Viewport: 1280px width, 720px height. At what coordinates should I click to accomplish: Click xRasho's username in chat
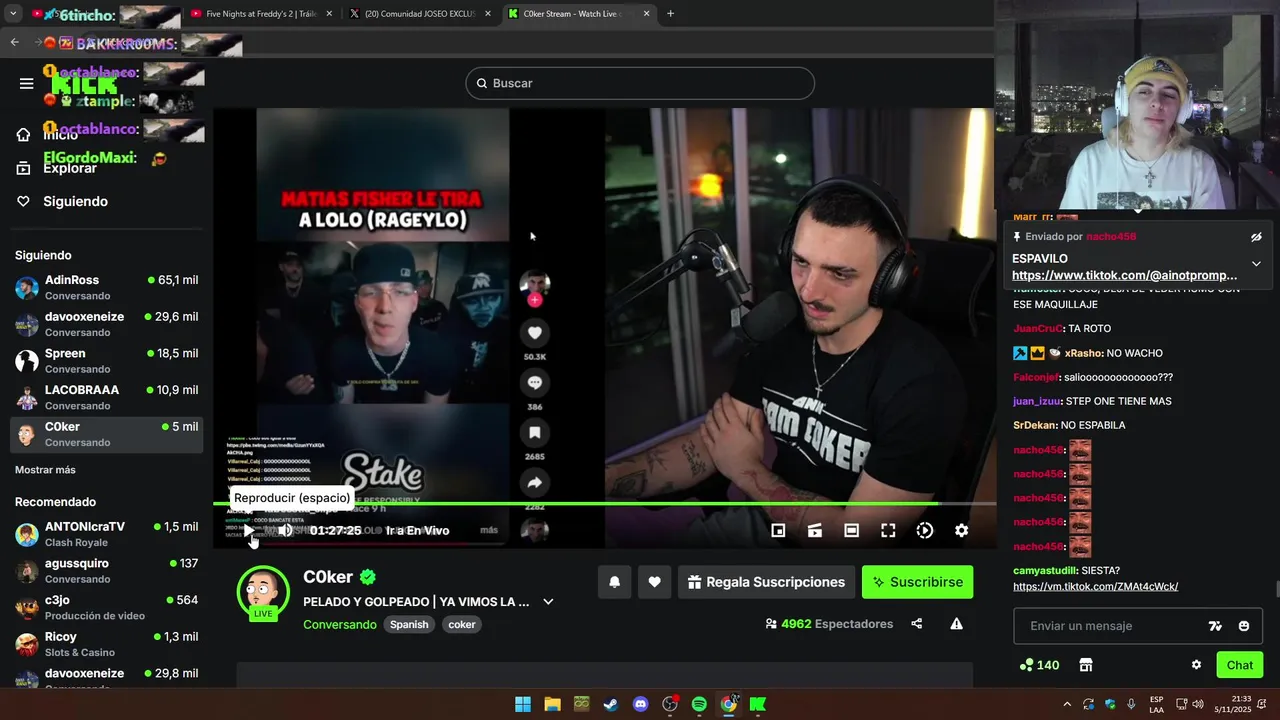click(x=1083, y=353)
